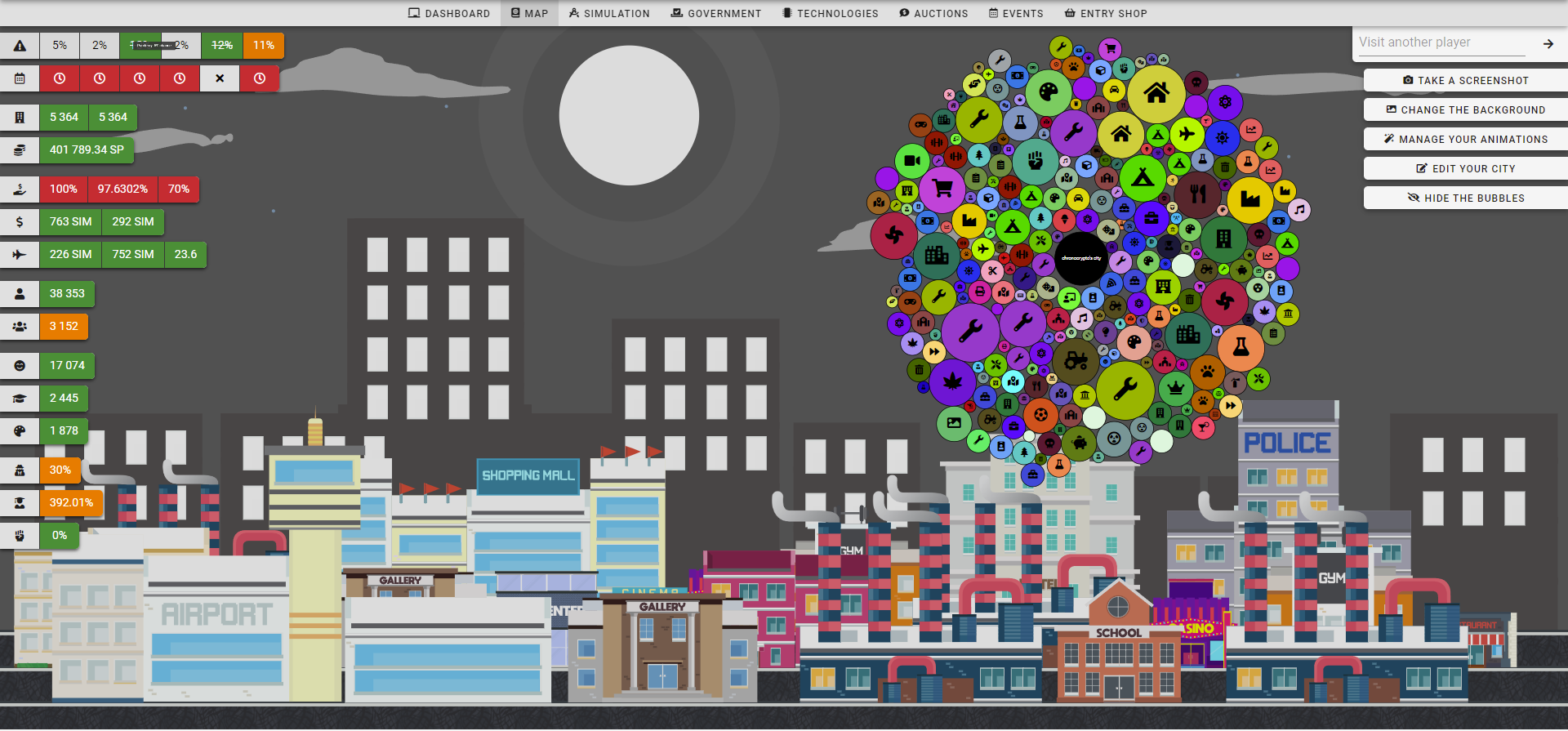Screen dimensions: 1568x731
Task: Click the 752 SIM value
Action: tap(133, 255)
